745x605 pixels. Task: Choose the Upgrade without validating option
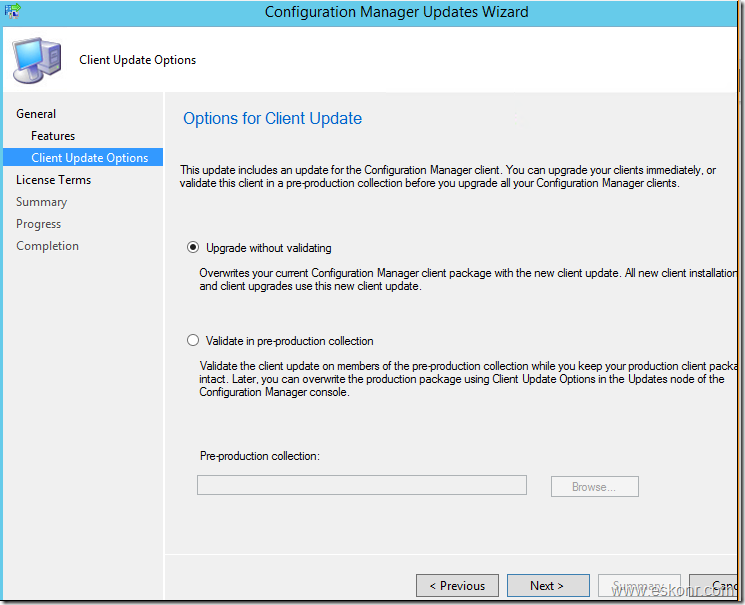(193, 248)
